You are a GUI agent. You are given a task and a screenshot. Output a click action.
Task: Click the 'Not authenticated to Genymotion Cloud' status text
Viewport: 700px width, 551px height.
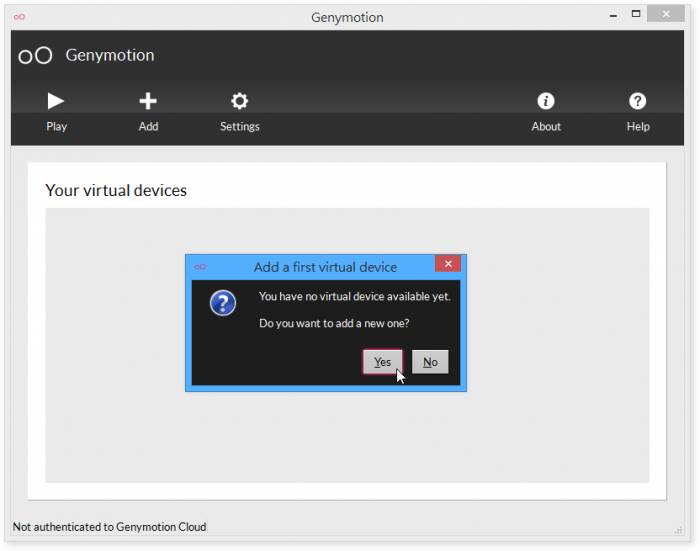pyautogui.click(x=109, y=527)
